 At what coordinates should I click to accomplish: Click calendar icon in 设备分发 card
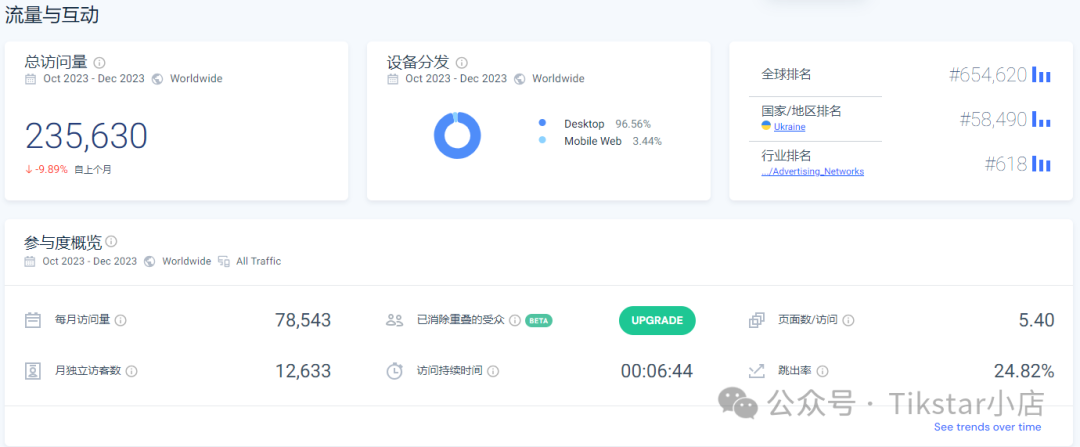[393, 79]
